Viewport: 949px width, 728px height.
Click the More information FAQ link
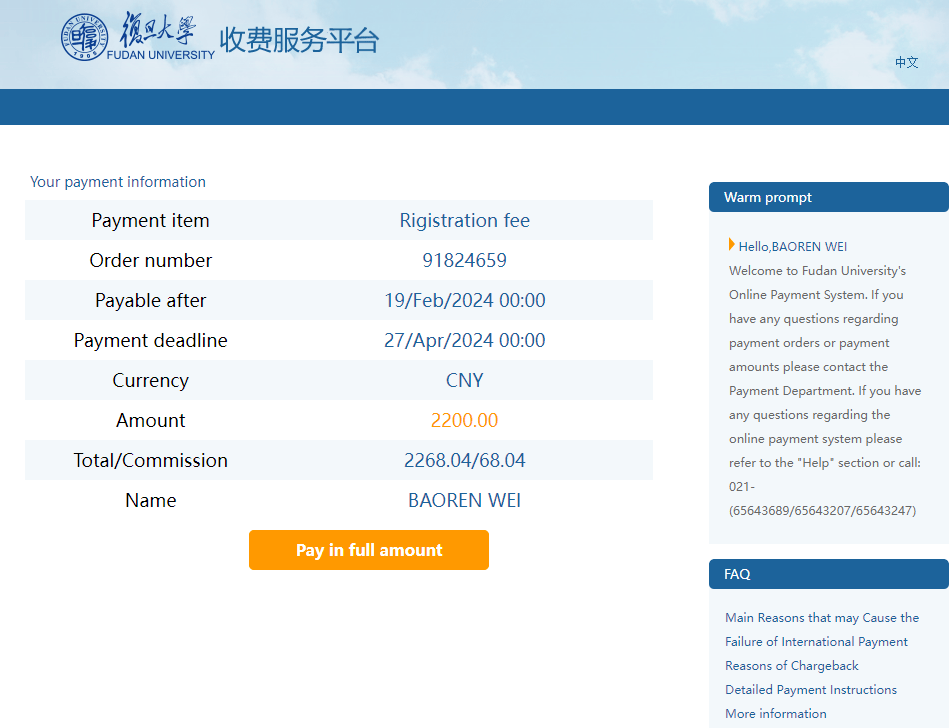775,713
